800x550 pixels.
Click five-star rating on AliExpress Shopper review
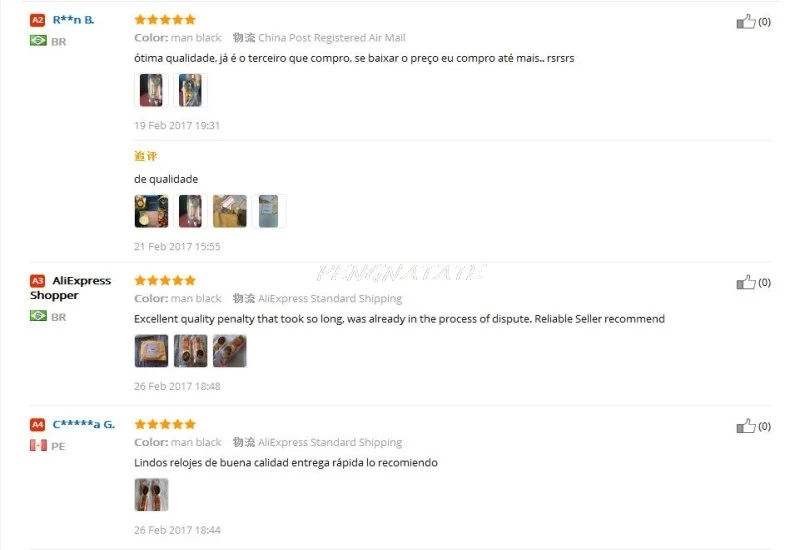165,280
